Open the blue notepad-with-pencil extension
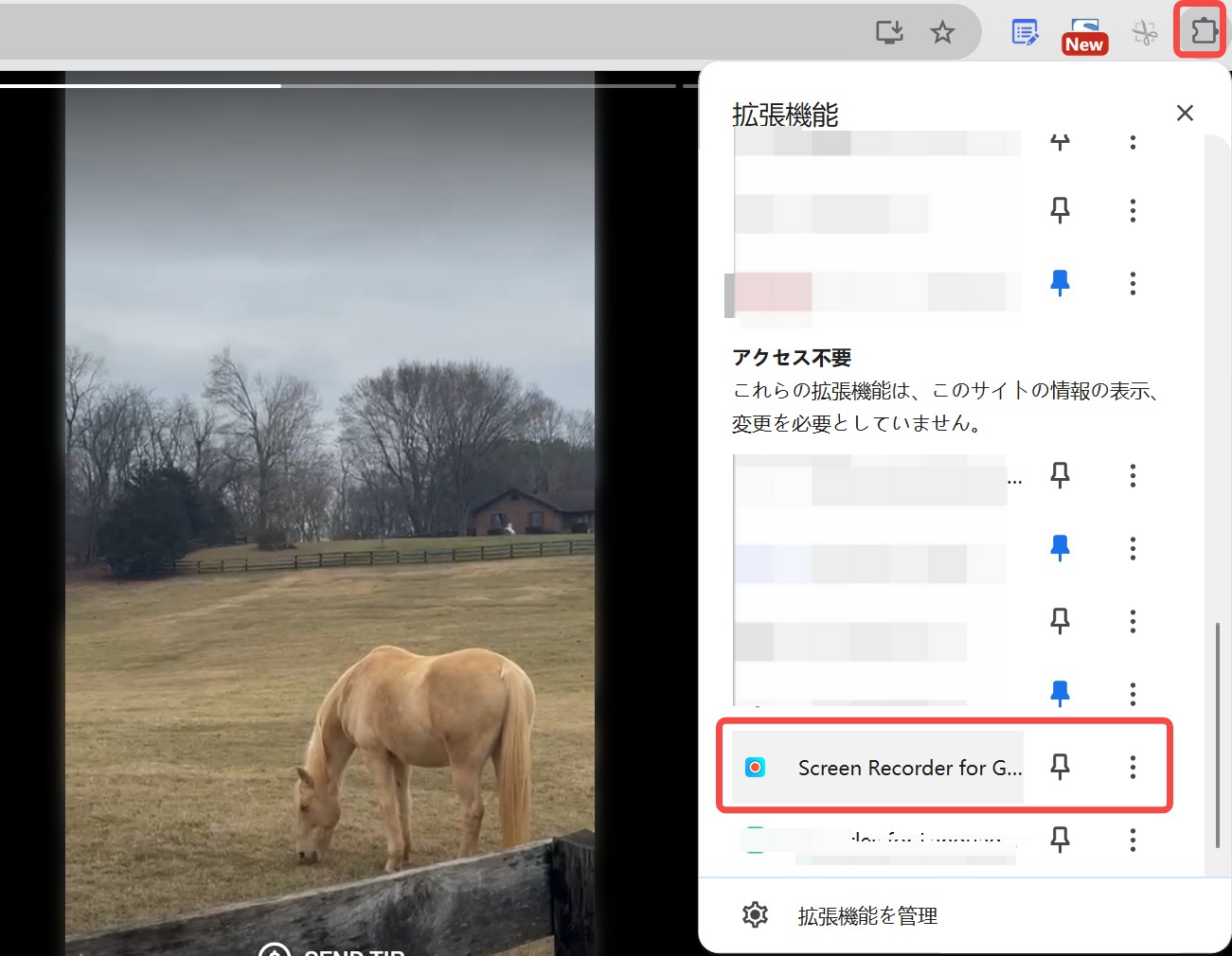Screen dimensions: 1232x956 (x=1025, y=32)
